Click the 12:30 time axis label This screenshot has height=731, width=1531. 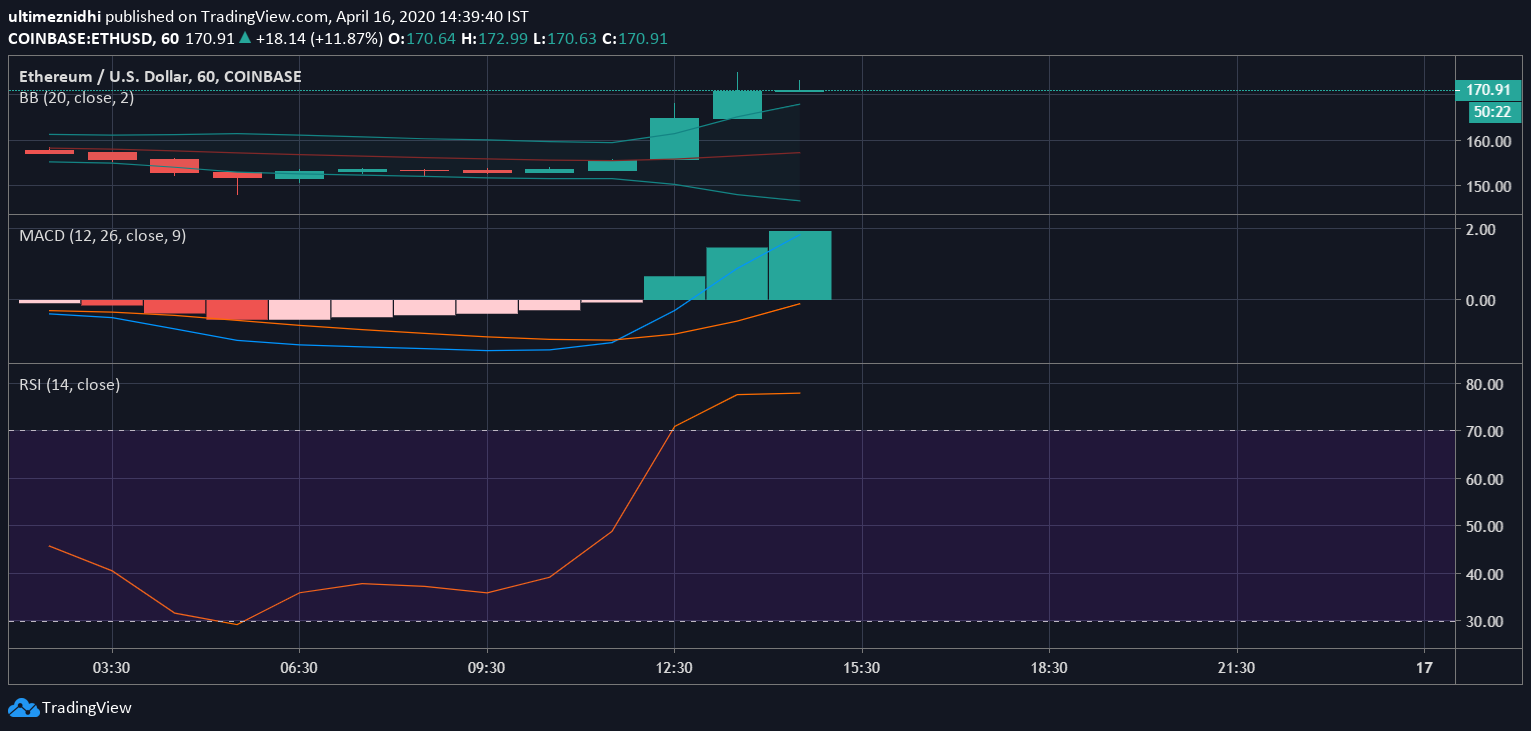(674, 667)
